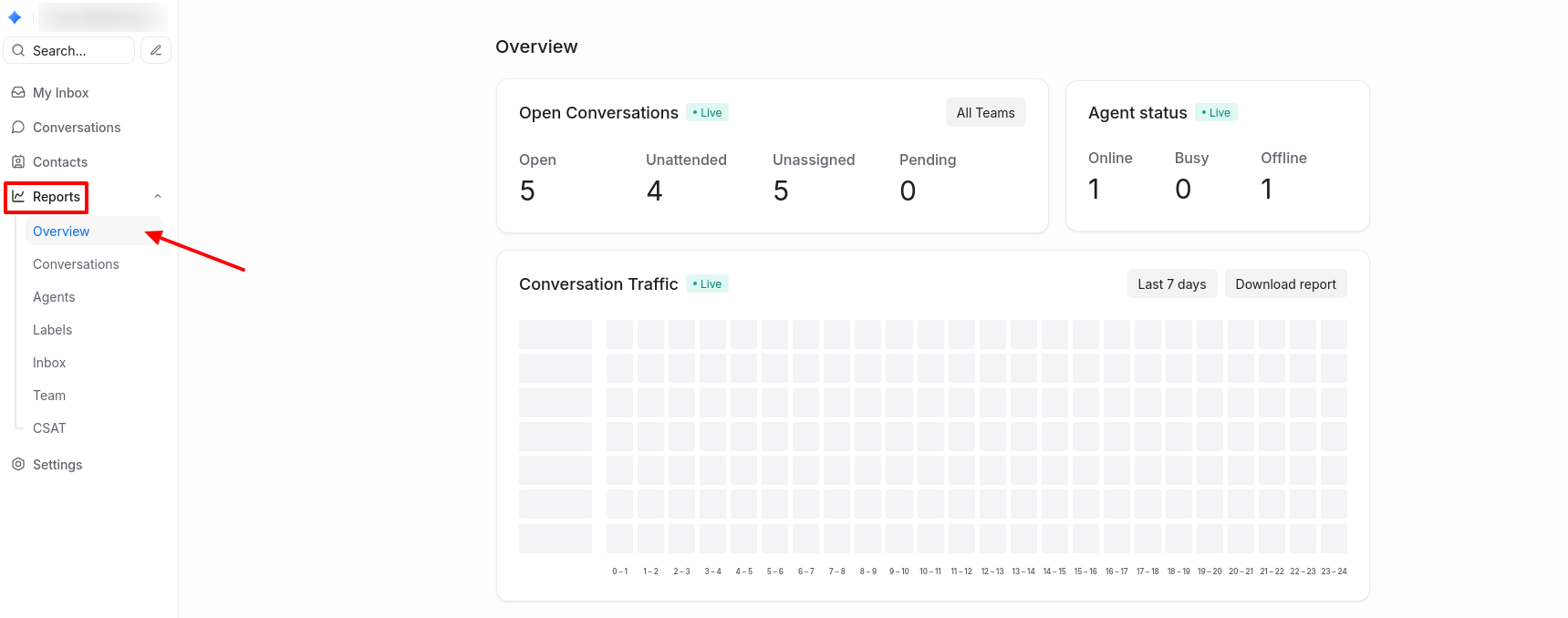This screenshot has height=618, width=1568.
Task: Open the Last 7 days range dropdown
Action: coord(1171,284)
